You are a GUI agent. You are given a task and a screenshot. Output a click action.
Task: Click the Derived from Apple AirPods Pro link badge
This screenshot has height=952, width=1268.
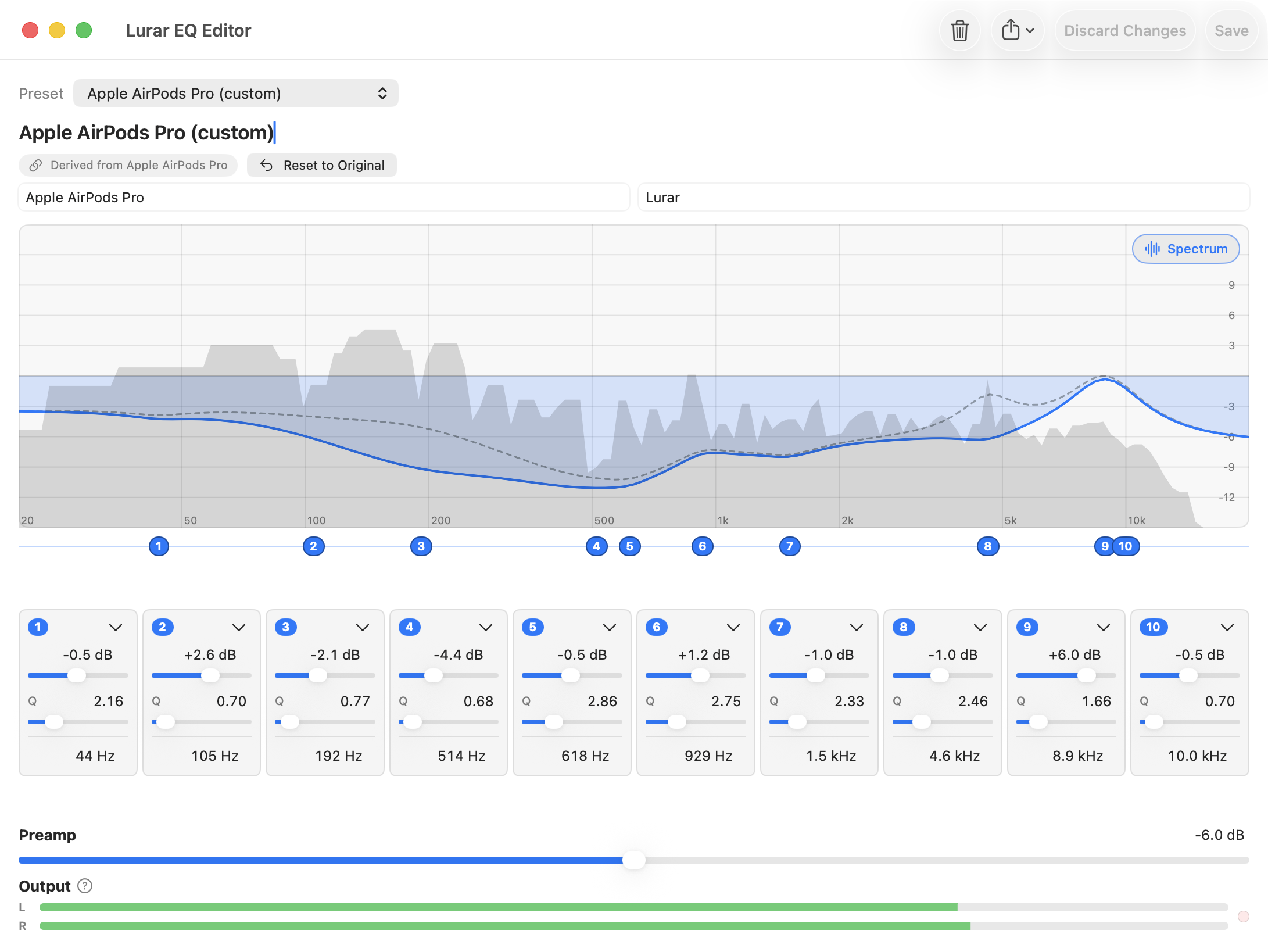point(128,165)
